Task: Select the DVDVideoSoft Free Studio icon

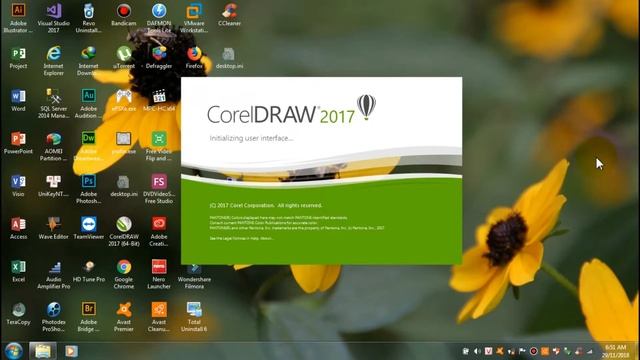Action: [x=159, y=188]
